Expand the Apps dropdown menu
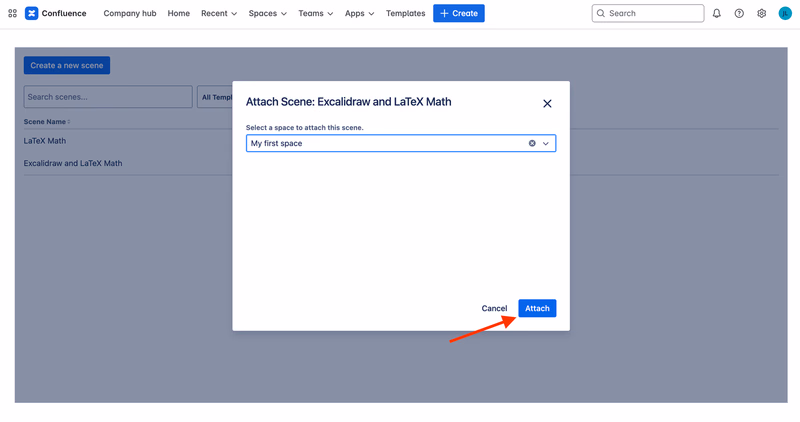 359,13
